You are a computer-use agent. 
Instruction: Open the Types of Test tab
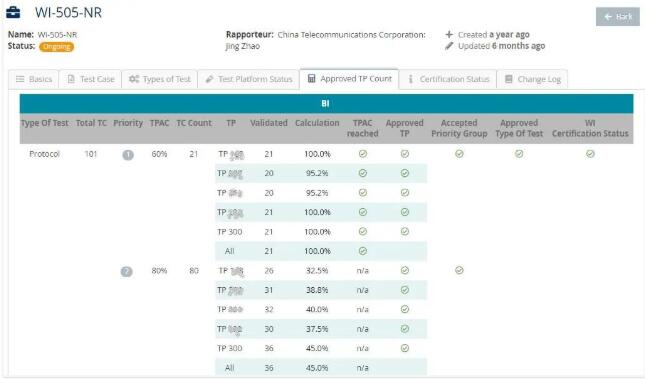click(160, 79)
